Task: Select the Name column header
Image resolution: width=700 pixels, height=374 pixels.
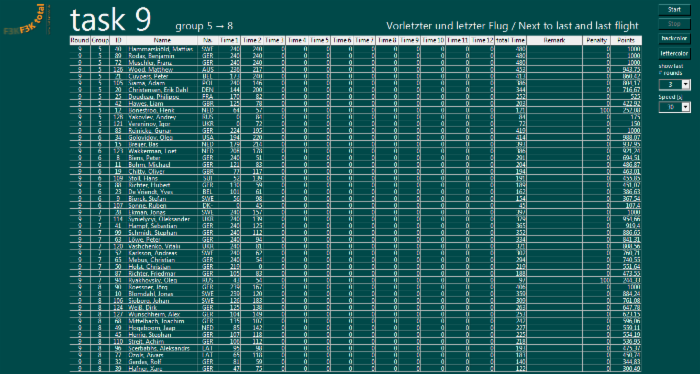Action: (x=162, y=40)
